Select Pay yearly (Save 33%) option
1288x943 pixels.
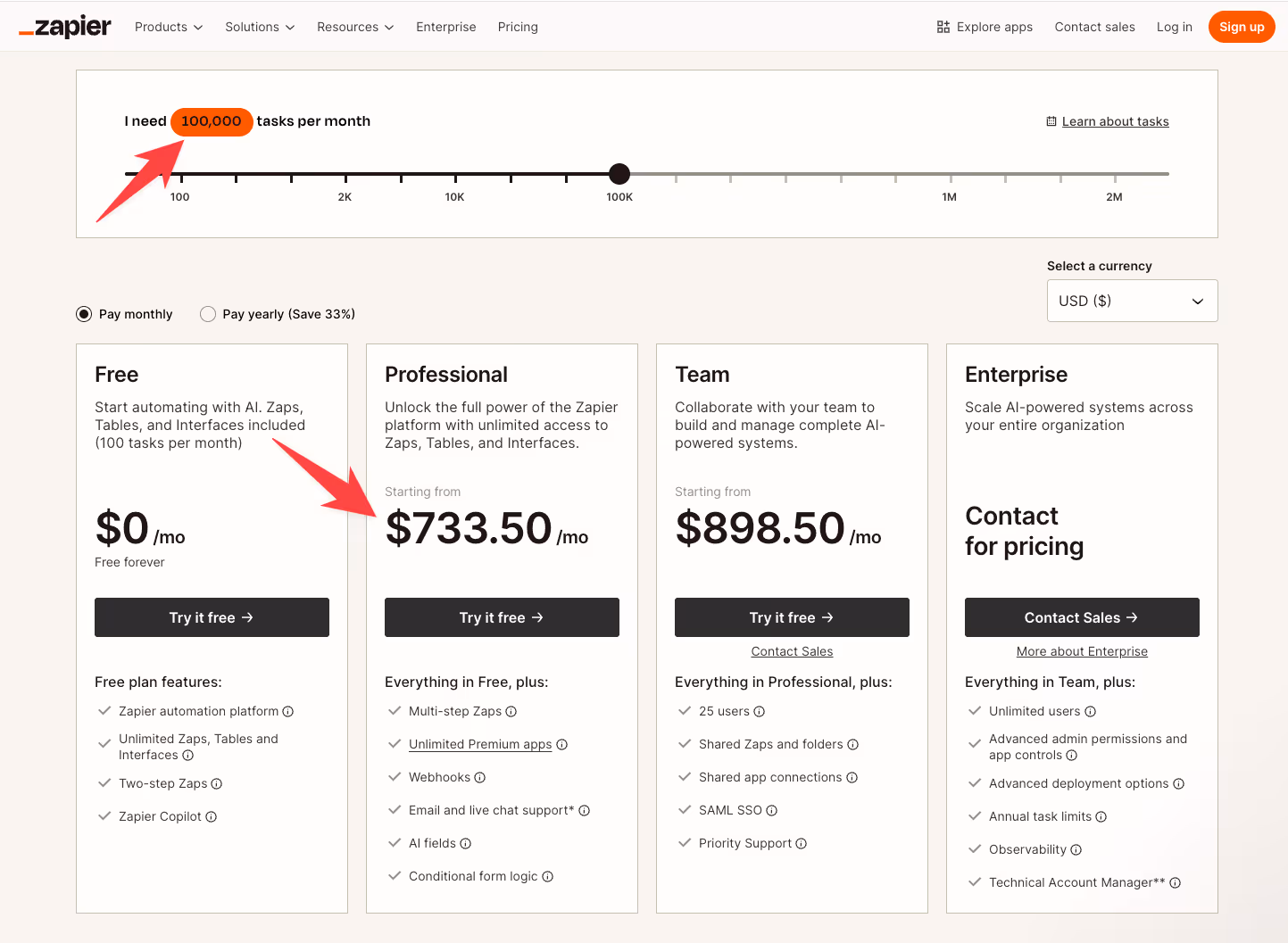208,314
